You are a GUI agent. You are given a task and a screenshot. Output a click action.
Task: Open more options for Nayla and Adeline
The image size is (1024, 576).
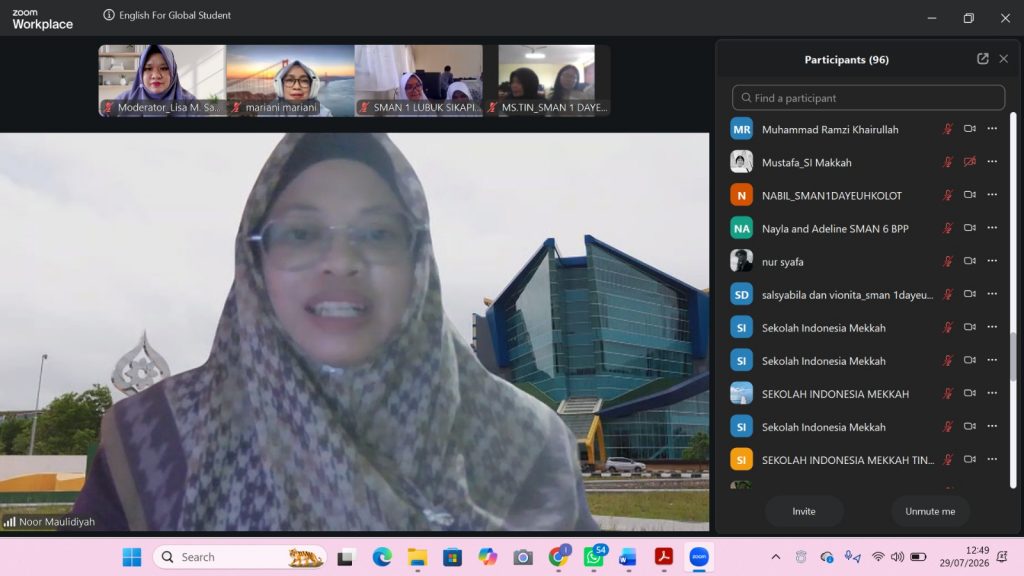tap(992, 228)
